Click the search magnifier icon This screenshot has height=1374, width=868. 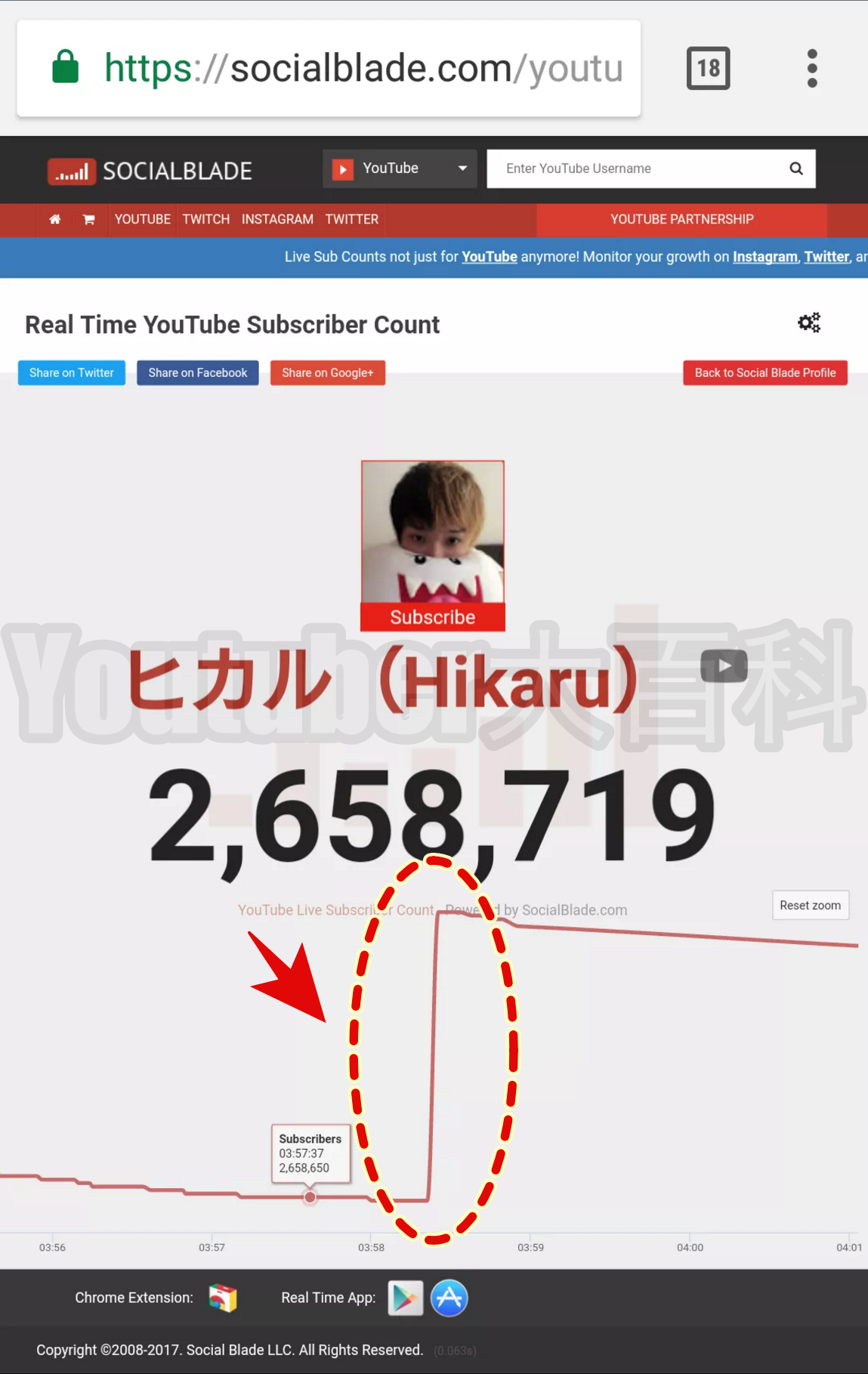pos(796,168)
